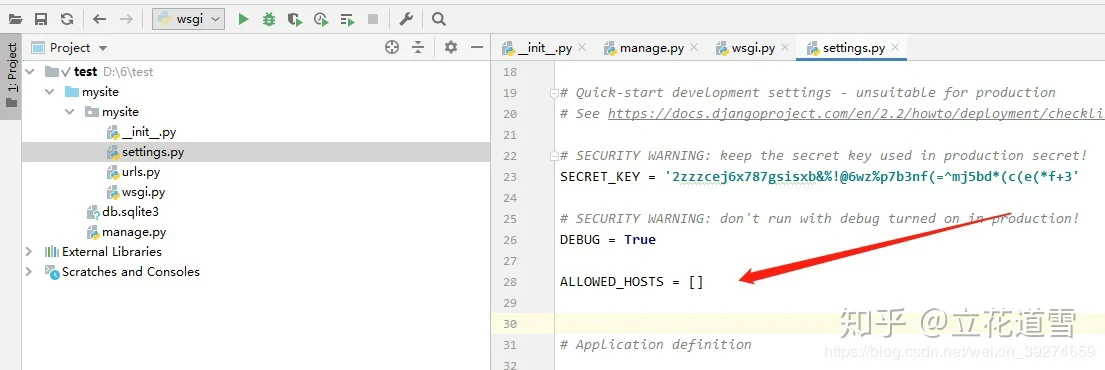Hide the Project tool window
The image size is (1105, 370).
tap(477, 47)
